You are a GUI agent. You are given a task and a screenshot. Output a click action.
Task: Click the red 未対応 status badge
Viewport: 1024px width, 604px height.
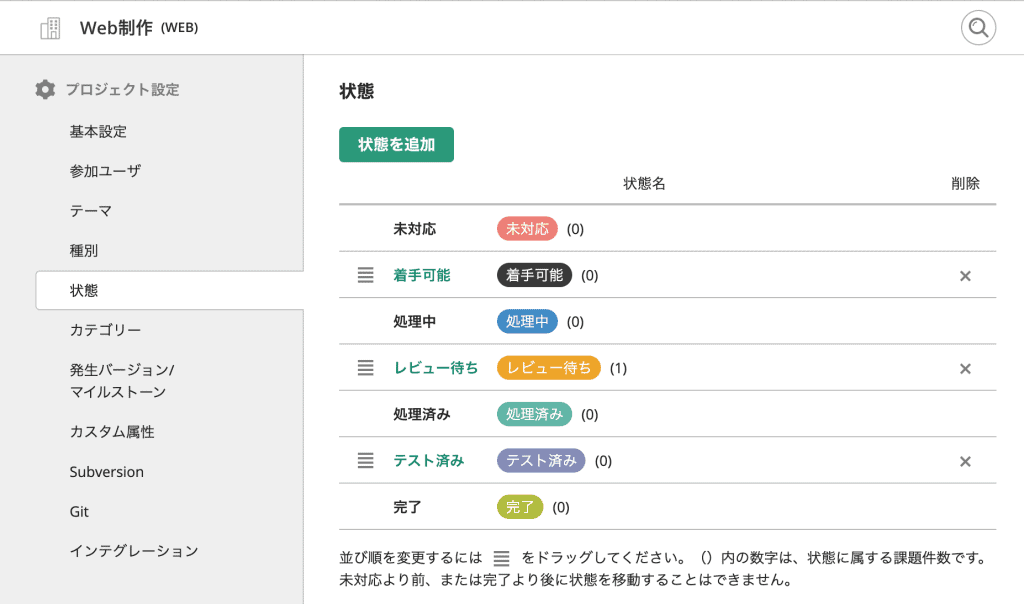[x=527, y=229]
